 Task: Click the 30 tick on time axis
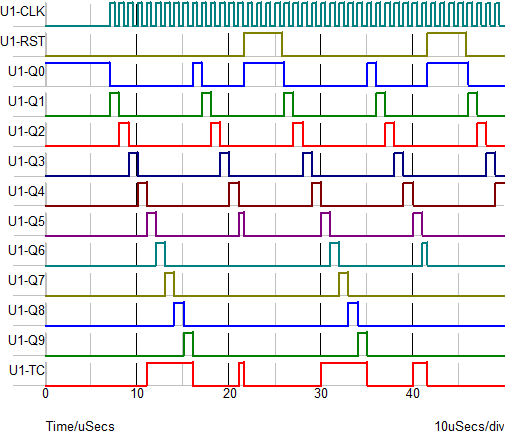click(x=321, y=394)
